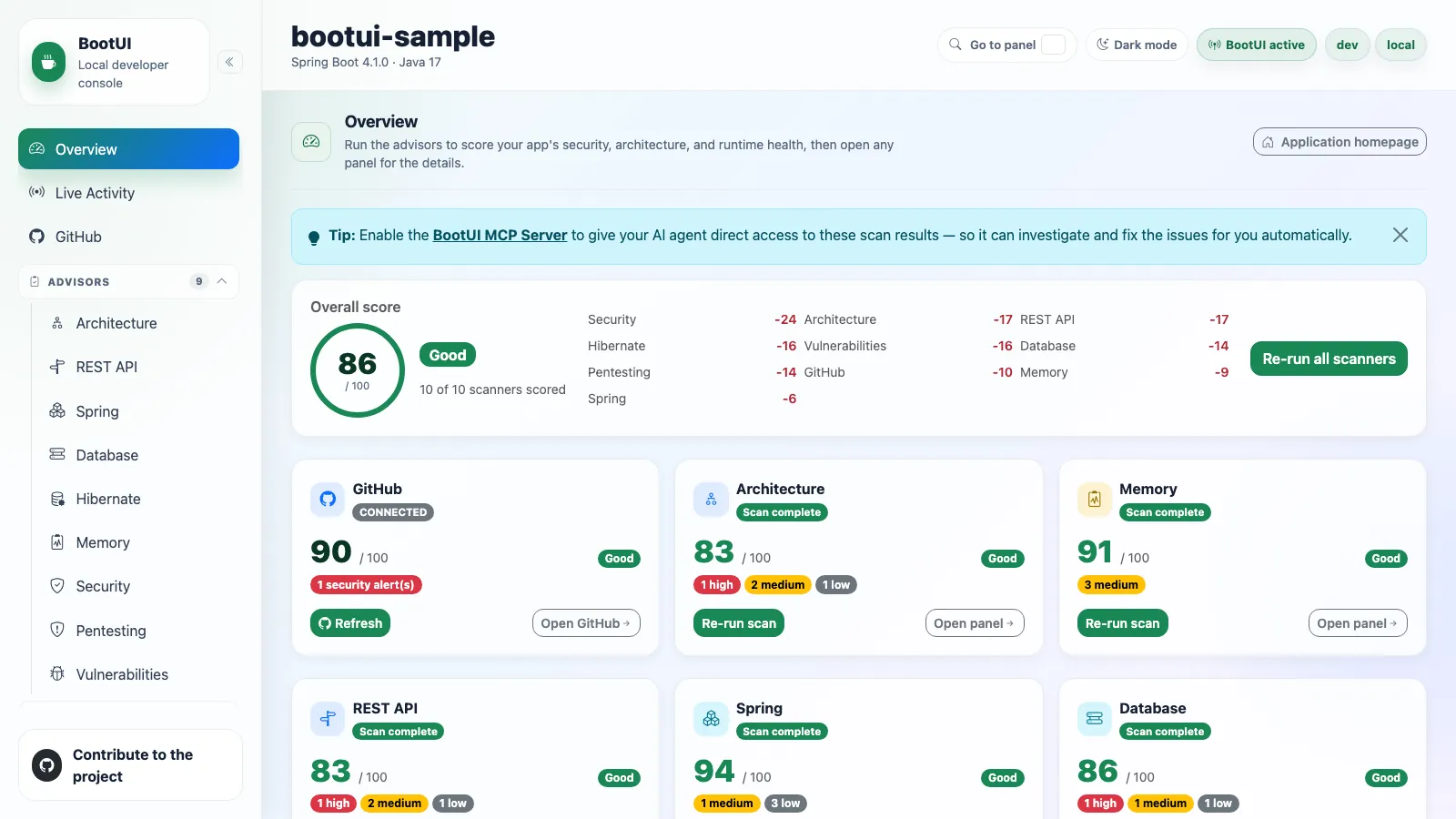1456x819 pixels.
Task: Open Live Activity in sidebar
Action: click(x=128, y=193)
